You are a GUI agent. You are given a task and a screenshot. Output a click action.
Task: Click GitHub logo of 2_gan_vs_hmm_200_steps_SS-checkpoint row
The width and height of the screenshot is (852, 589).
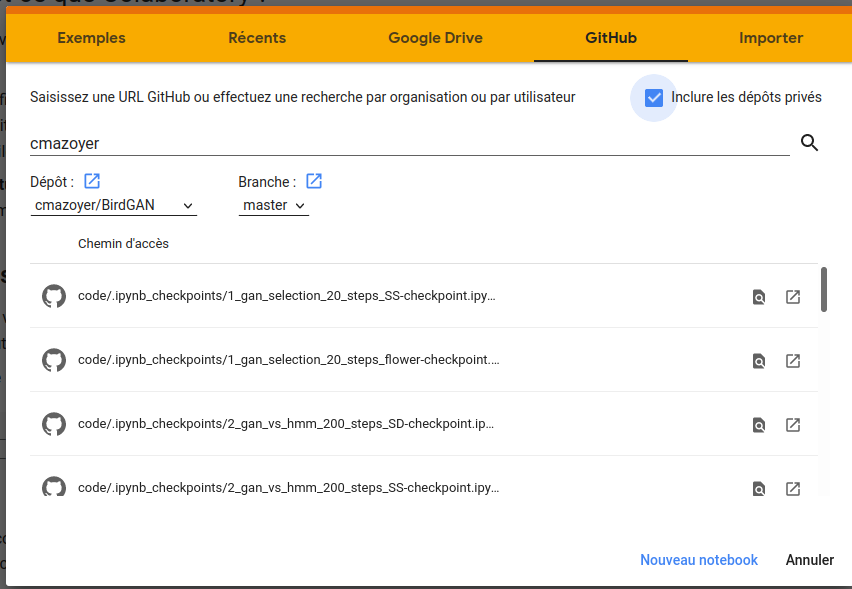(x=54, y=487)
